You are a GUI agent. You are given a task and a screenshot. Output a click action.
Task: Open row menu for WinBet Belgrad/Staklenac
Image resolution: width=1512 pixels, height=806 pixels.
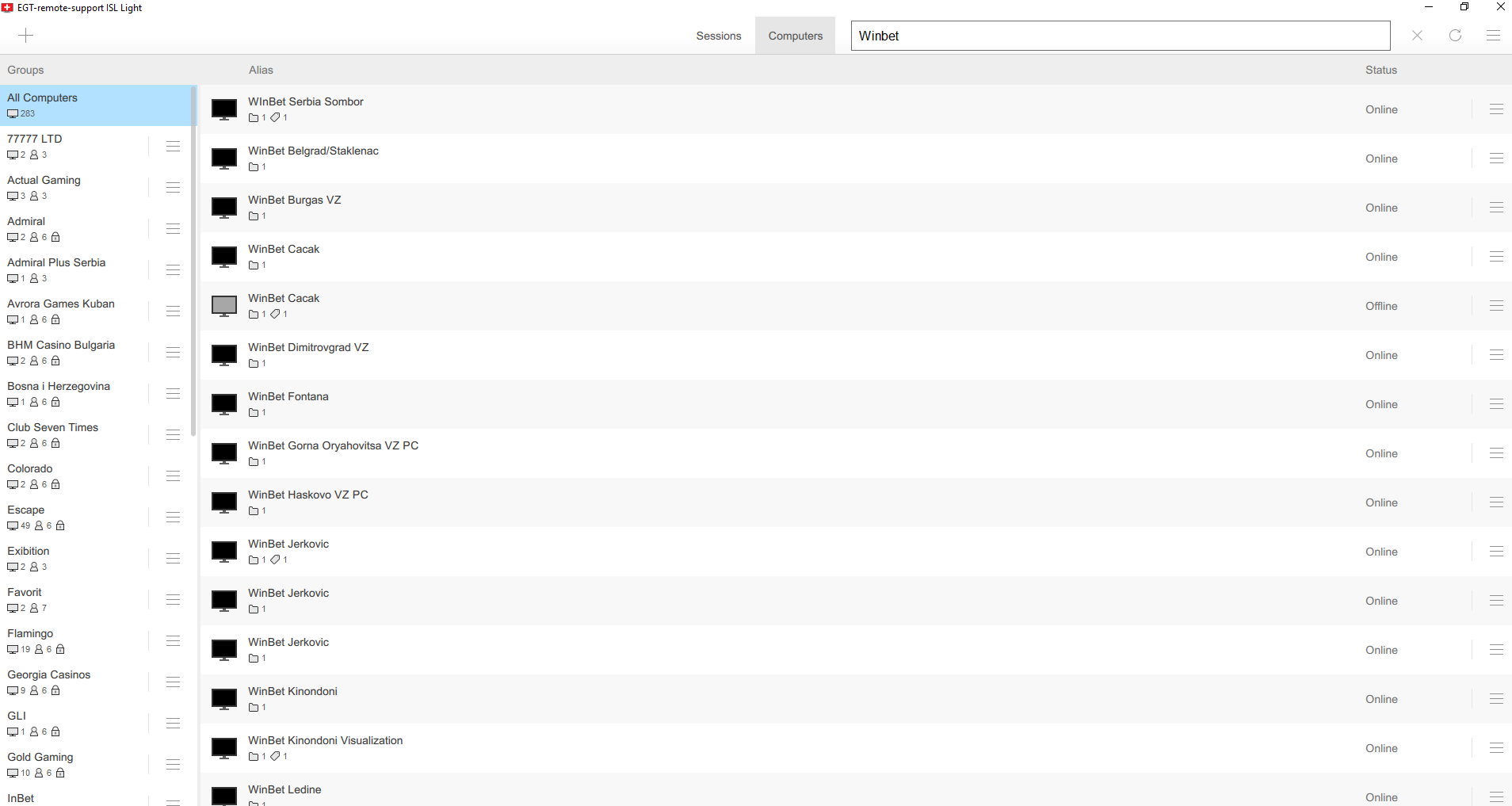pyautogui.click(x=1496, y=159)
